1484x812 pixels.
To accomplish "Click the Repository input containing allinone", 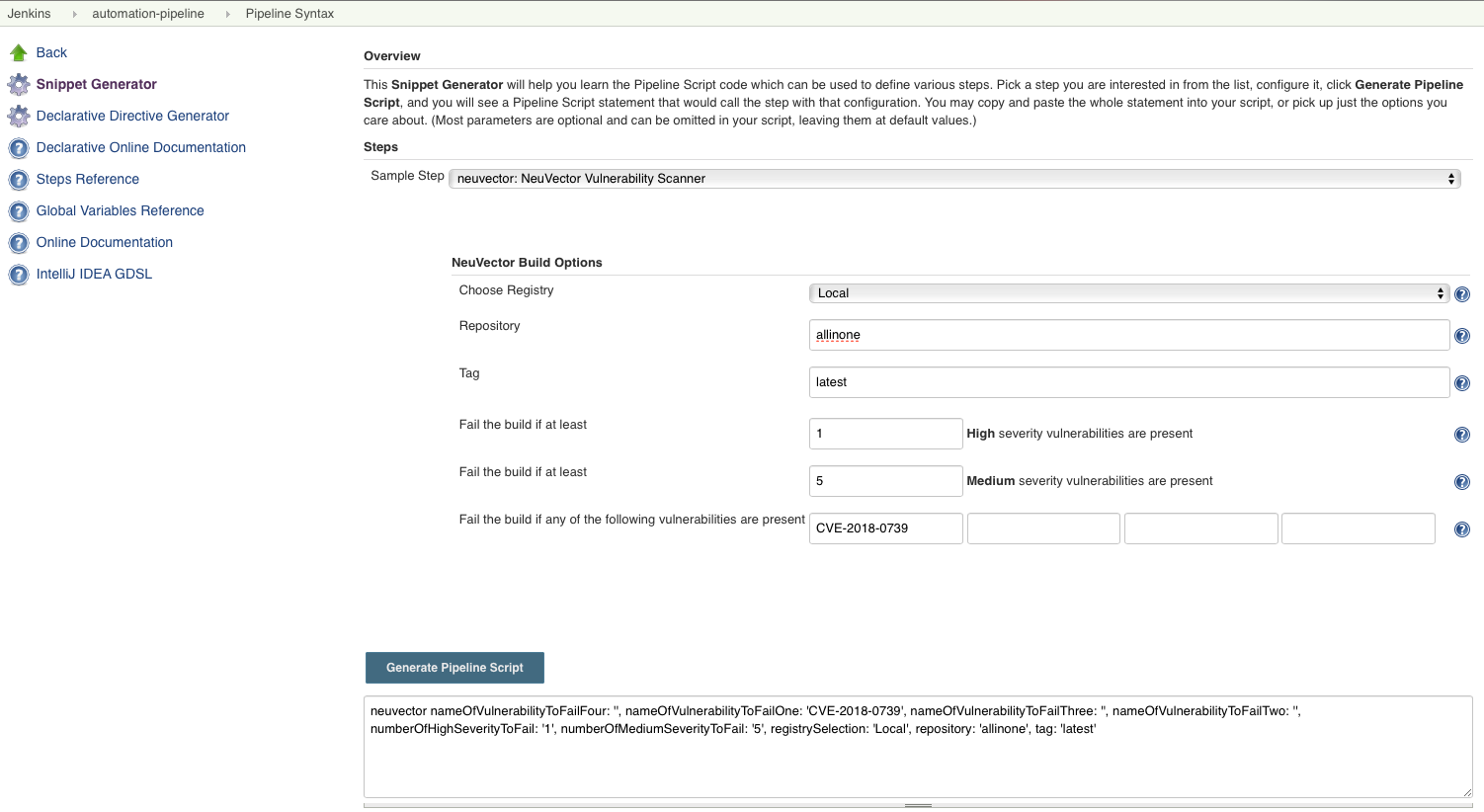I will point(1128,335).
